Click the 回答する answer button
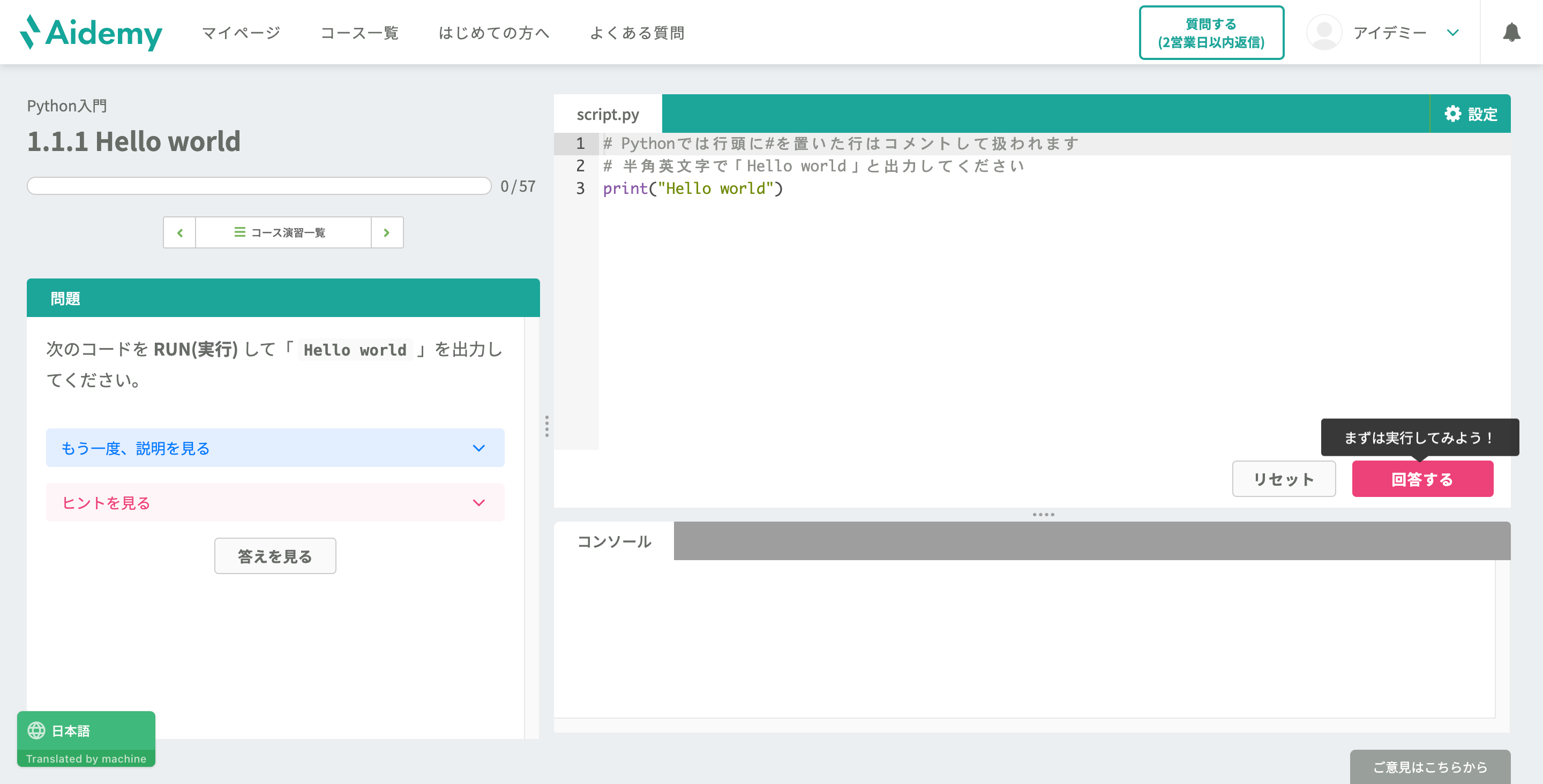The width and height of the screenshot is (1543, 784). coord(1422,479)
